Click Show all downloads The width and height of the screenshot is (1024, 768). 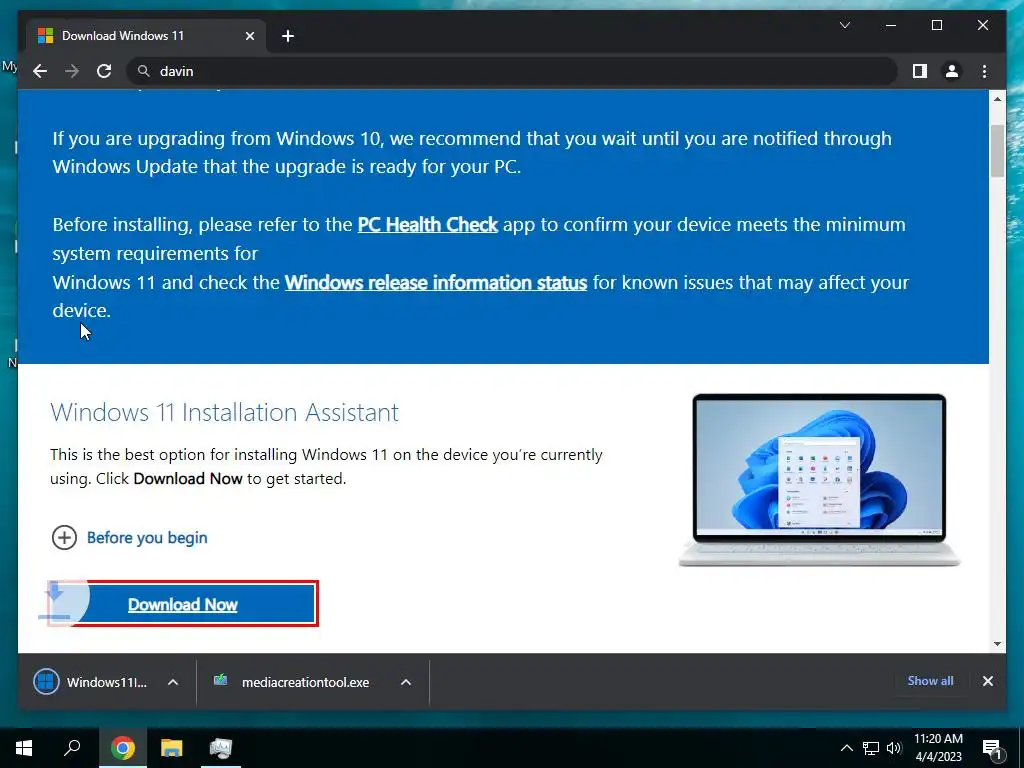click(x=930, y=680)
